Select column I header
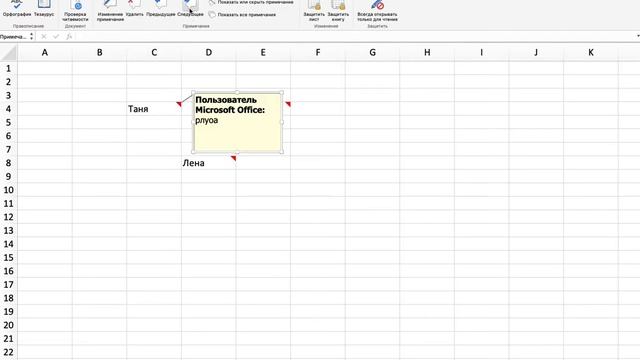The image size is (640, 360). (x=482, y=53)
